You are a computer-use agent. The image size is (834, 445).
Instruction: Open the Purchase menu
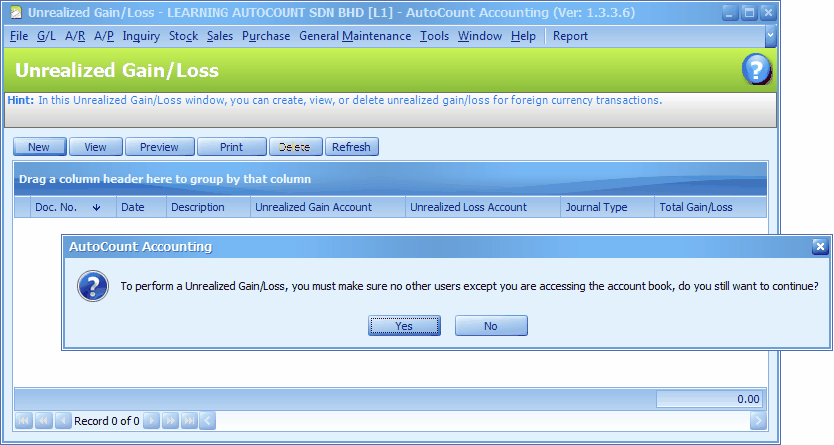266,36
